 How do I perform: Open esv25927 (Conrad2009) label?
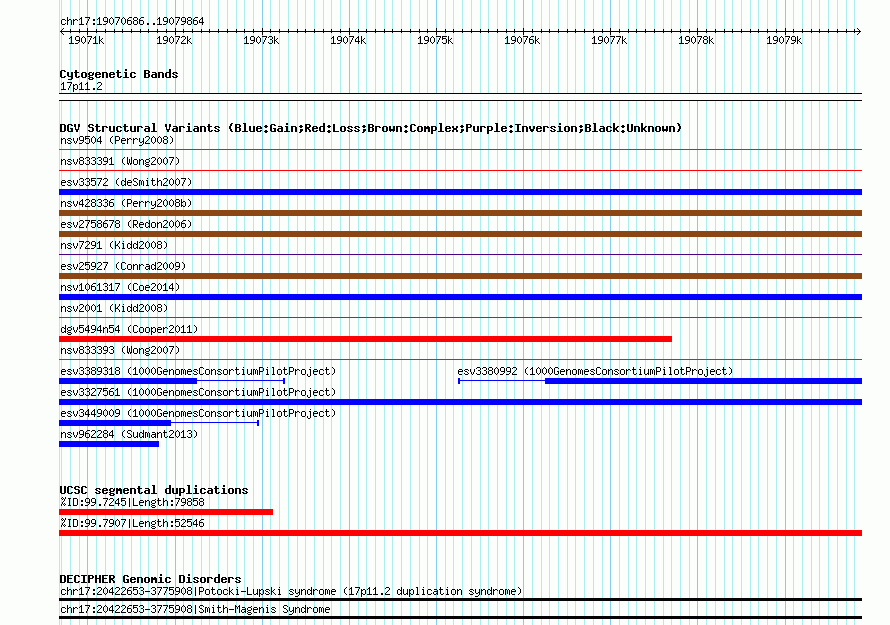[x=123, y=266]
